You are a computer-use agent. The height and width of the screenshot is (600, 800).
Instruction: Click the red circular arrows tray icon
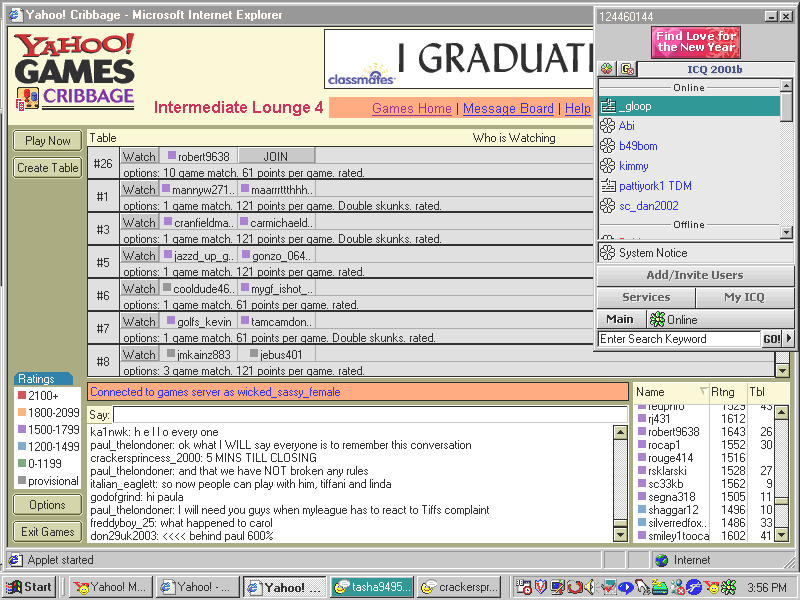pos(574,587)
